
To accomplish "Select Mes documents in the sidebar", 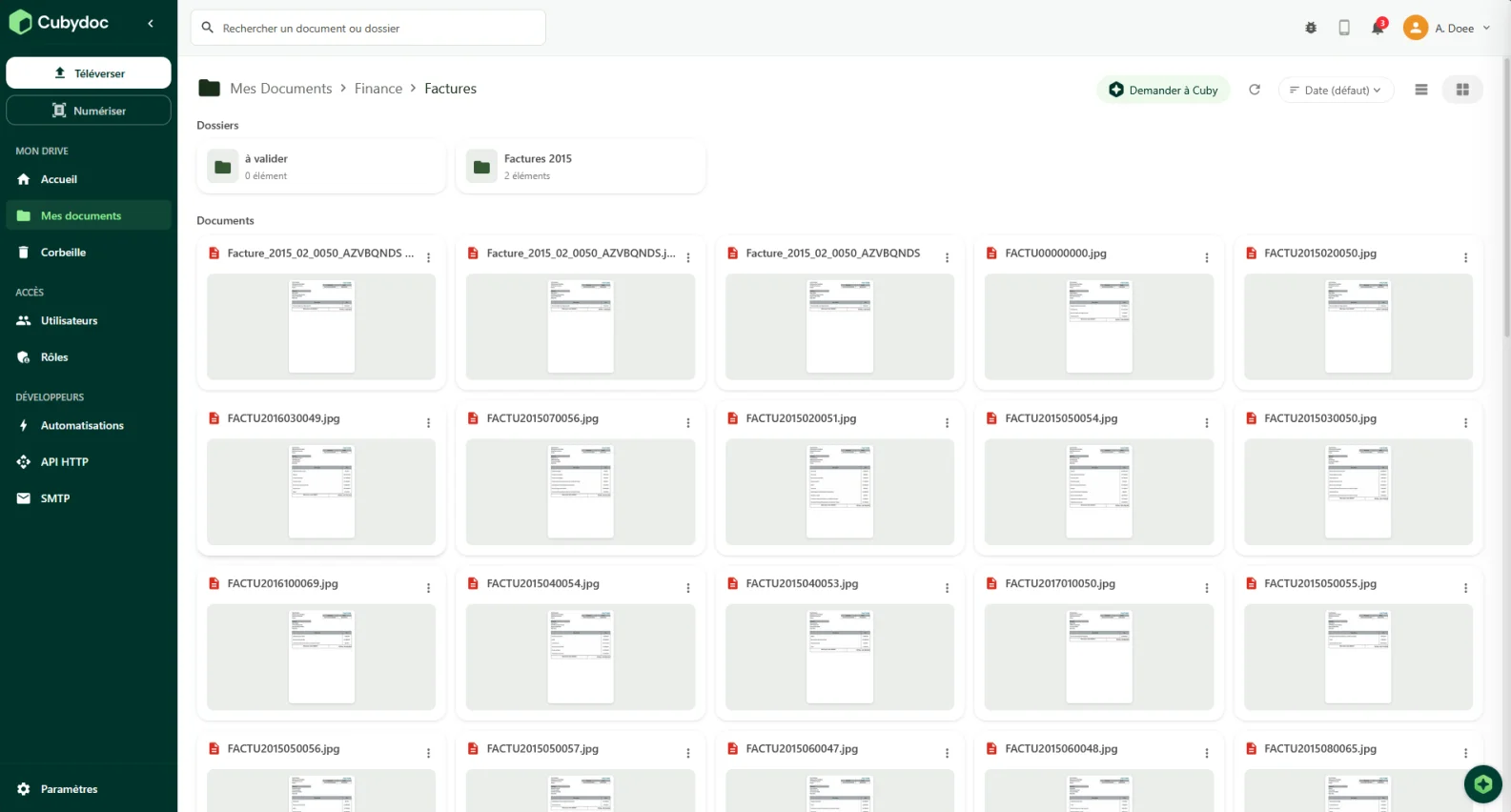I will coord(89,215).
